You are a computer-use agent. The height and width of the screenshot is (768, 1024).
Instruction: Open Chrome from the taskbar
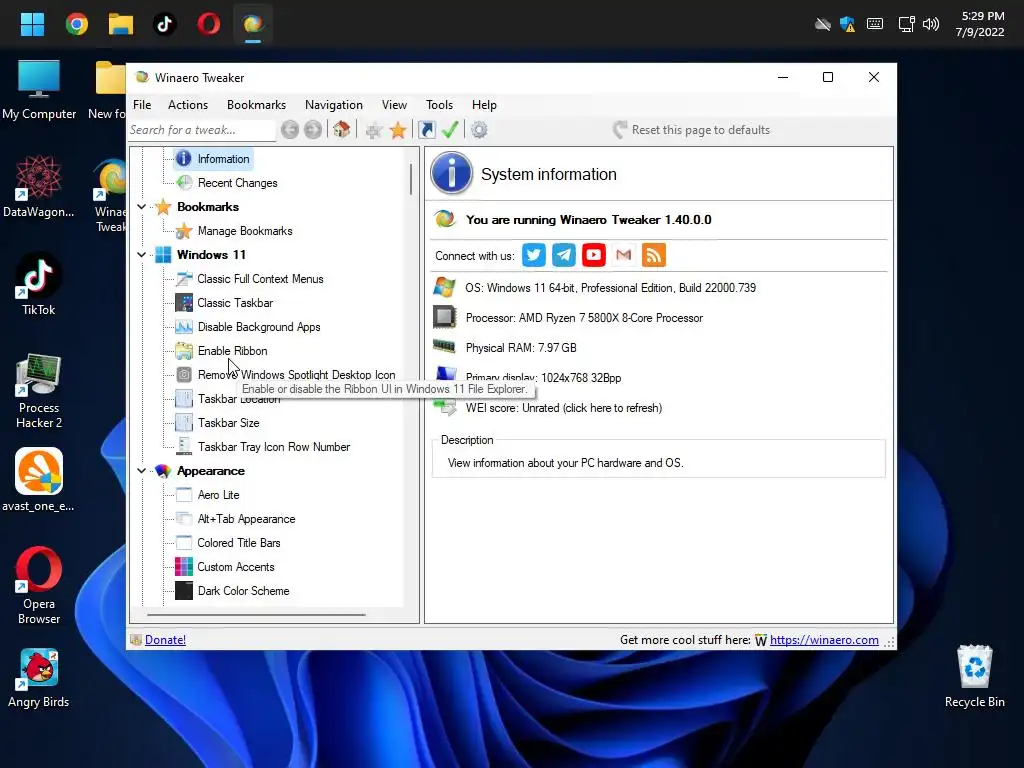point(77,25)
